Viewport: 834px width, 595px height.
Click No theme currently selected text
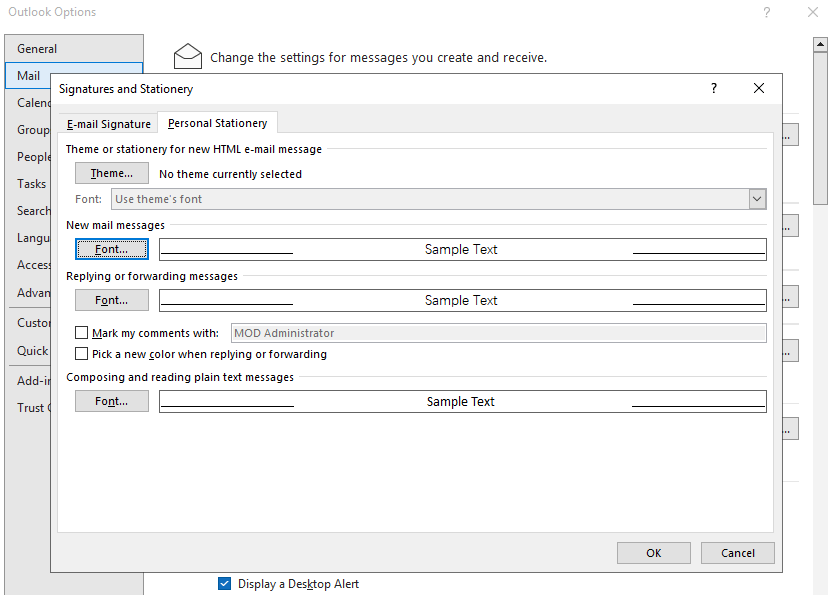(230, 174)
